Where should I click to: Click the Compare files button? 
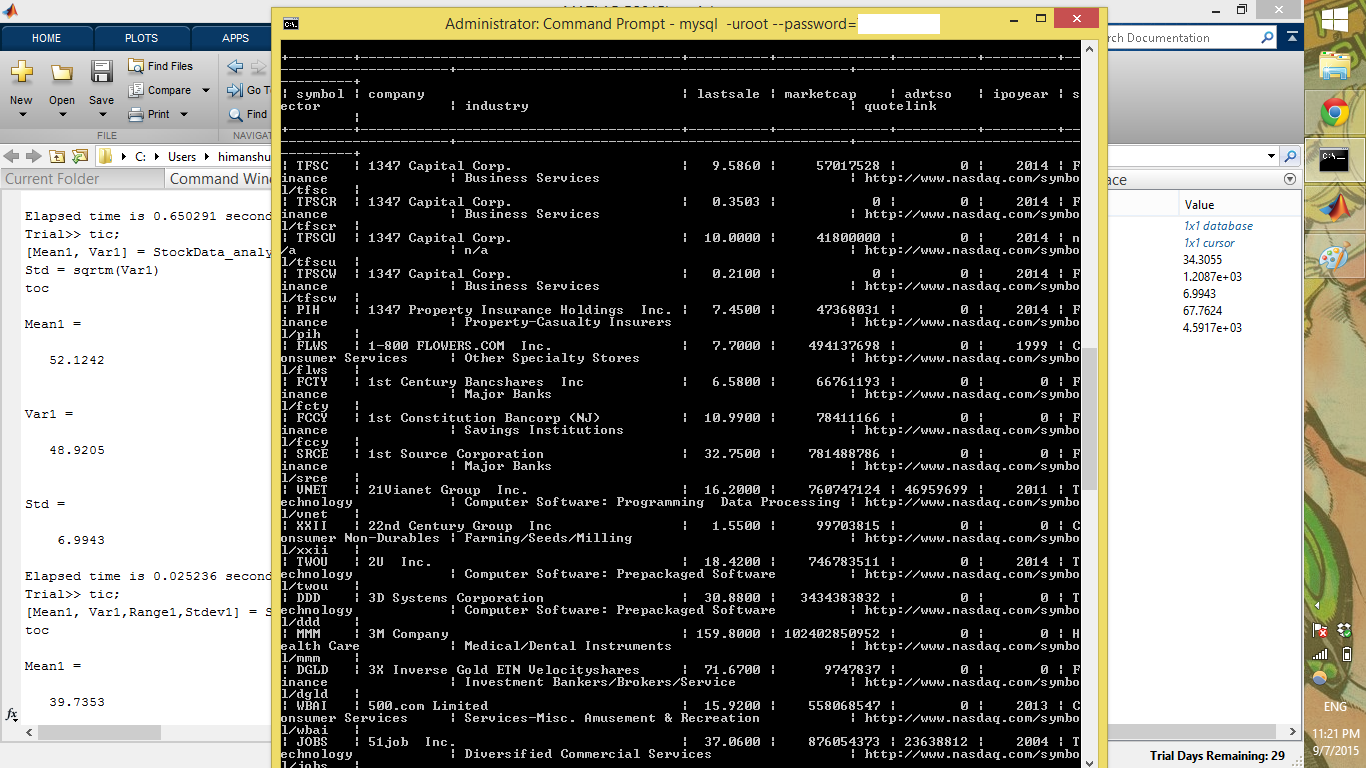[161, 90]
